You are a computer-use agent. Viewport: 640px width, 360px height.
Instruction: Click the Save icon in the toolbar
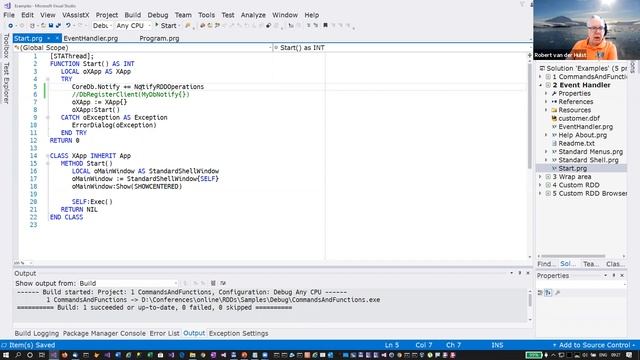[x=51, y=25]
